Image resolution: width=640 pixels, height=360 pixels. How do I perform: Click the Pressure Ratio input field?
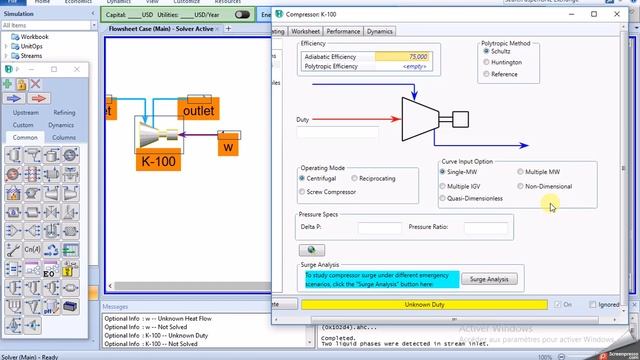coord(486,227)
